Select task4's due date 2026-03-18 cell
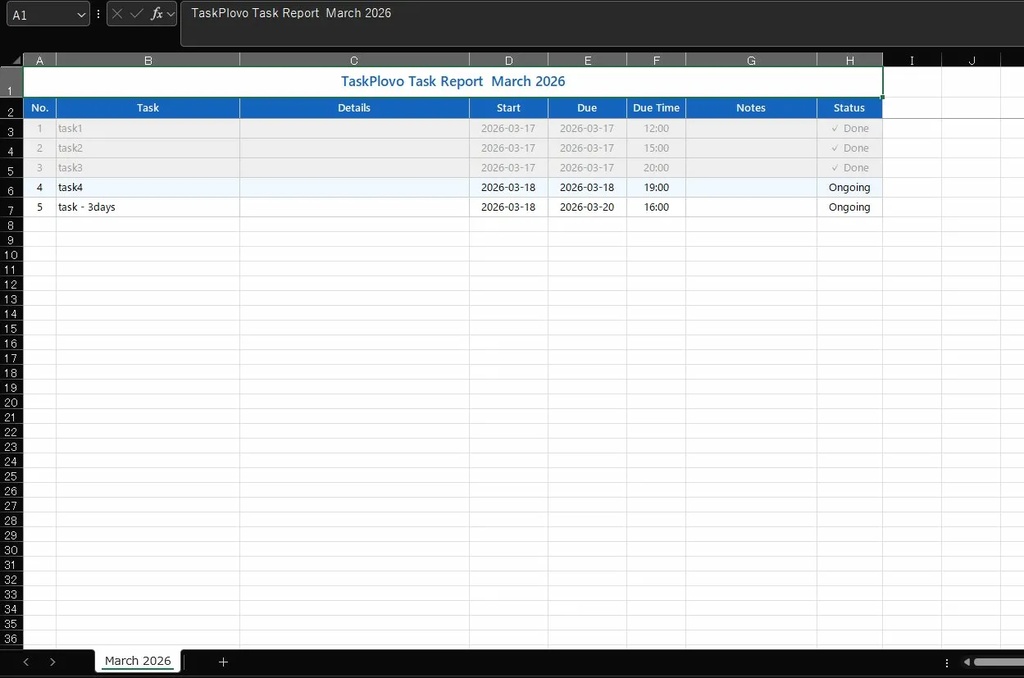The width and height of the screenshot is (1024, 678). click(x=587, y=187)
